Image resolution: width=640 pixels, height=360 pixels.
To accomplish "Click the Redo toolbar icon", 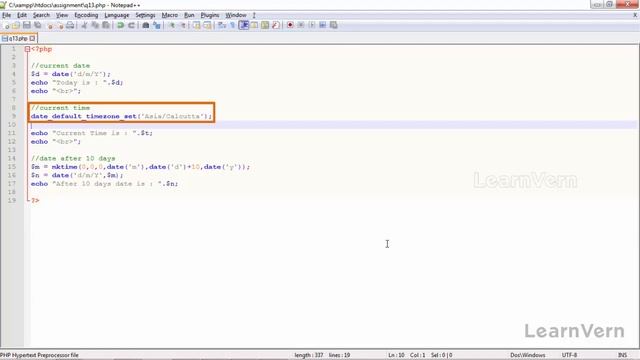I will [131, 25].
